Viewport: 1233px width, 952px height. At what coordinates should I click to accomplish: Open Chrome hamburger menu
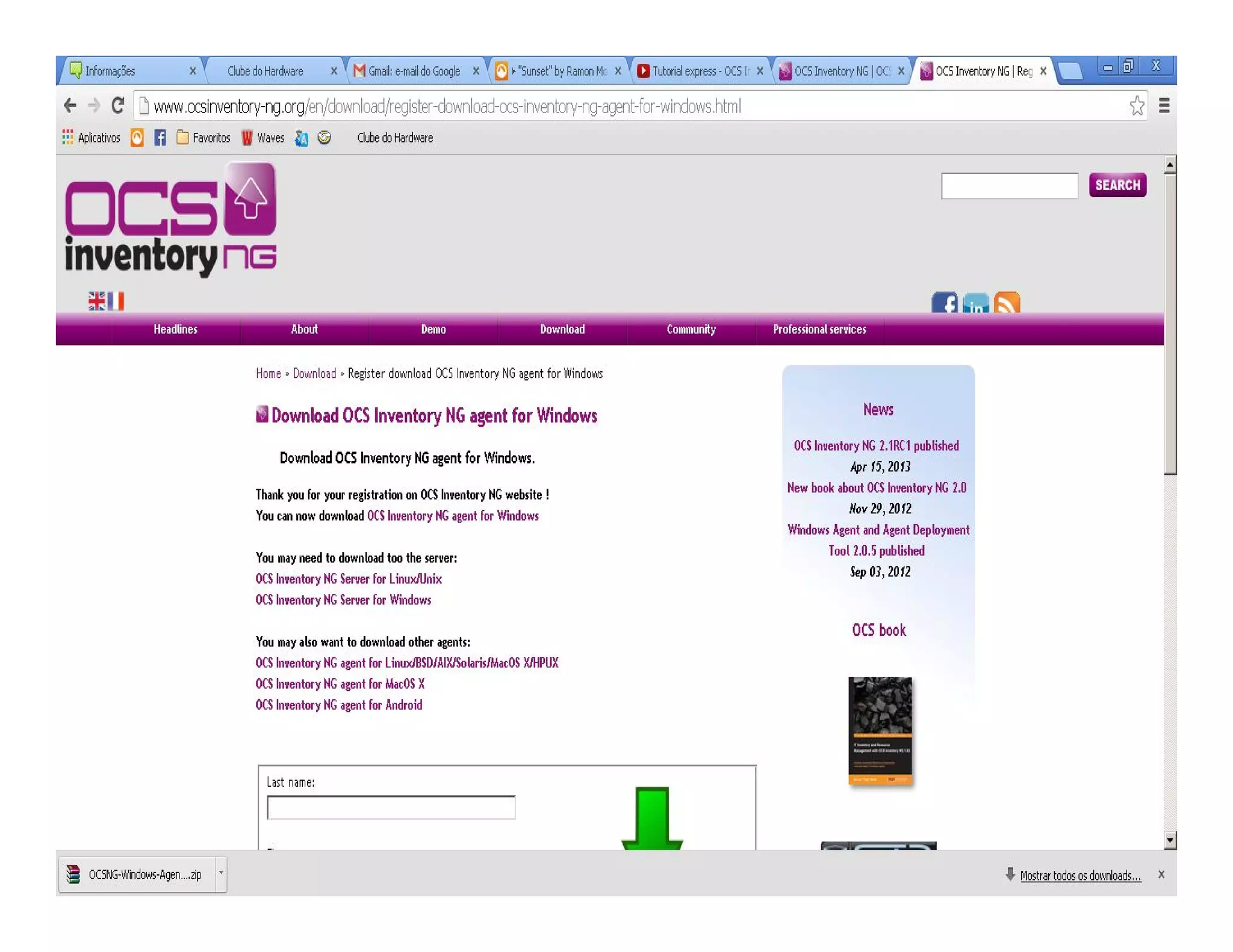1164,106
